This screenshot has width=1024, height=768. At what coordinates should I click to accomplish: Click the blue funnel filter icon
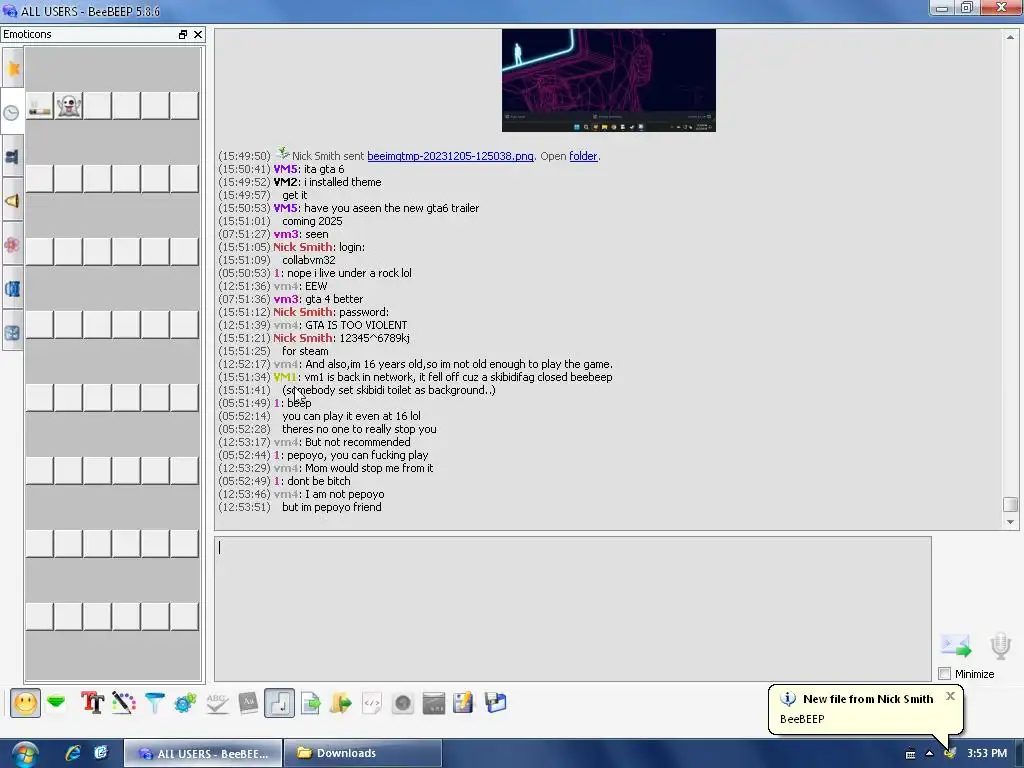[x=155, y=703]
